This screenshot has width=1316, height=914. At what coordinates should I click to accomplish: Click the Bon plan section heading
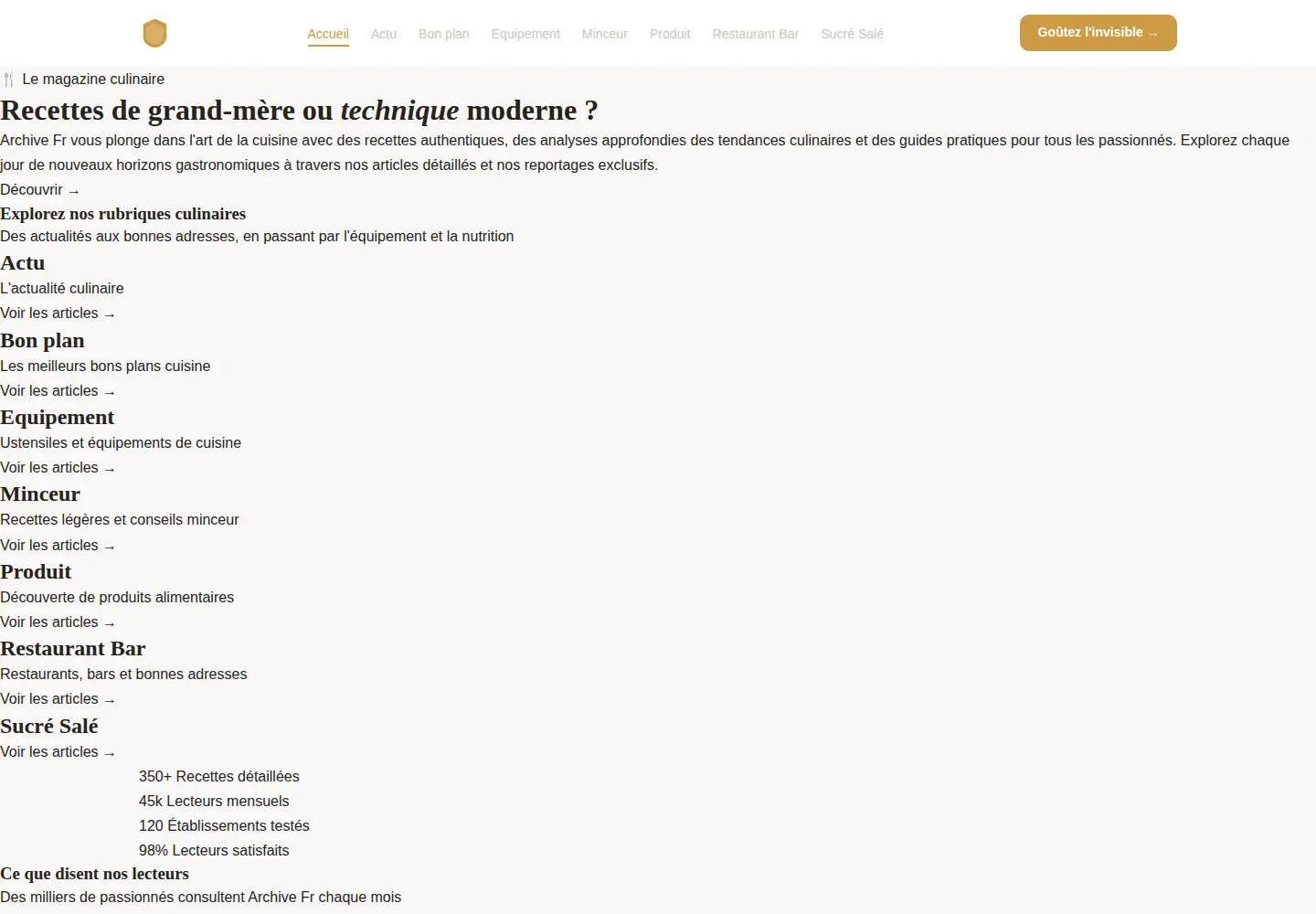[x=42, y=341]
